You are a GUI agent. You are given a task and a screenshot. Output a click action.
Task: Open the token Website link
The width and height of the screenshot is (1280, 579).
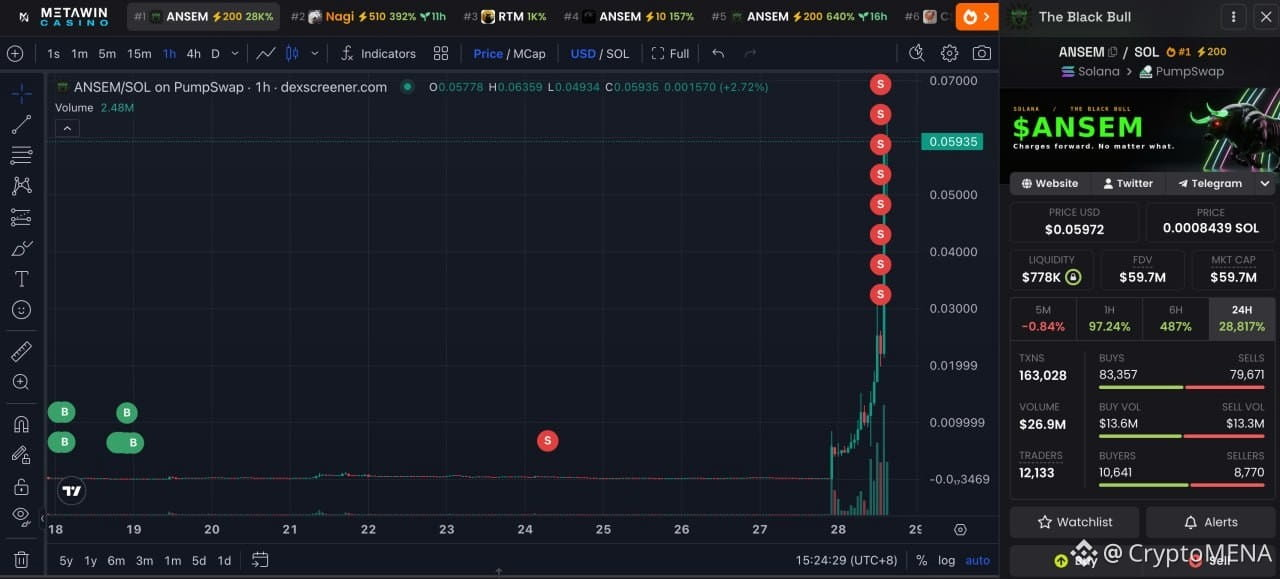(x=1049, y=184)
